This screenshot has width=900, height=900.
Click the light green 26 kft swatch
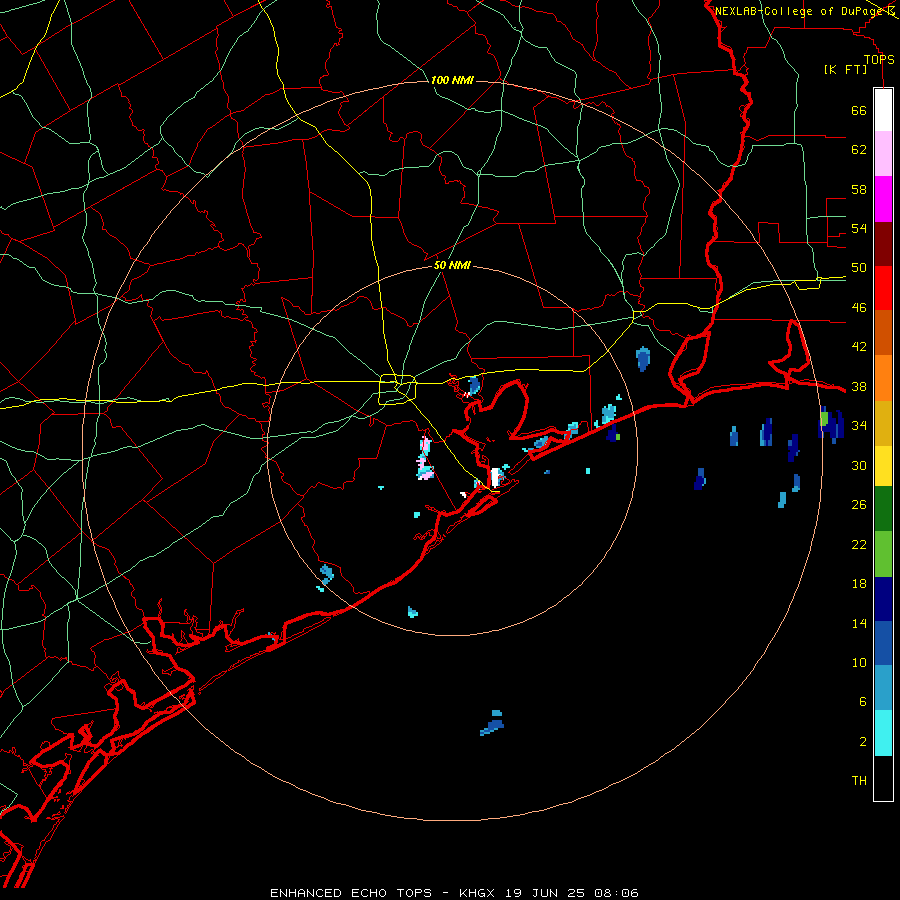[x=883, y=554]
